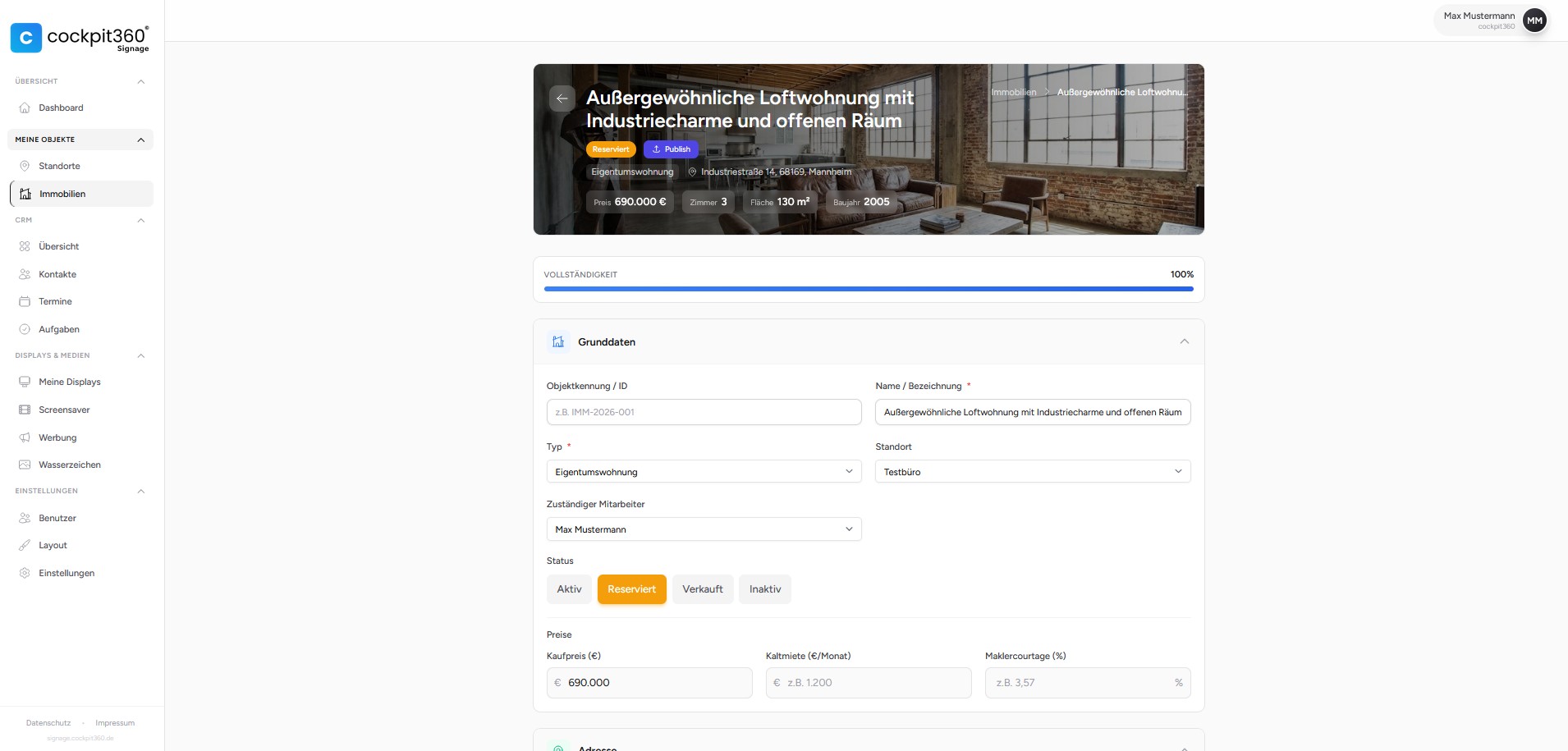Screen dimensions: 1568x751
Task: Collapse the Grunddaten section chevron
Action: tap(1184, 341)
